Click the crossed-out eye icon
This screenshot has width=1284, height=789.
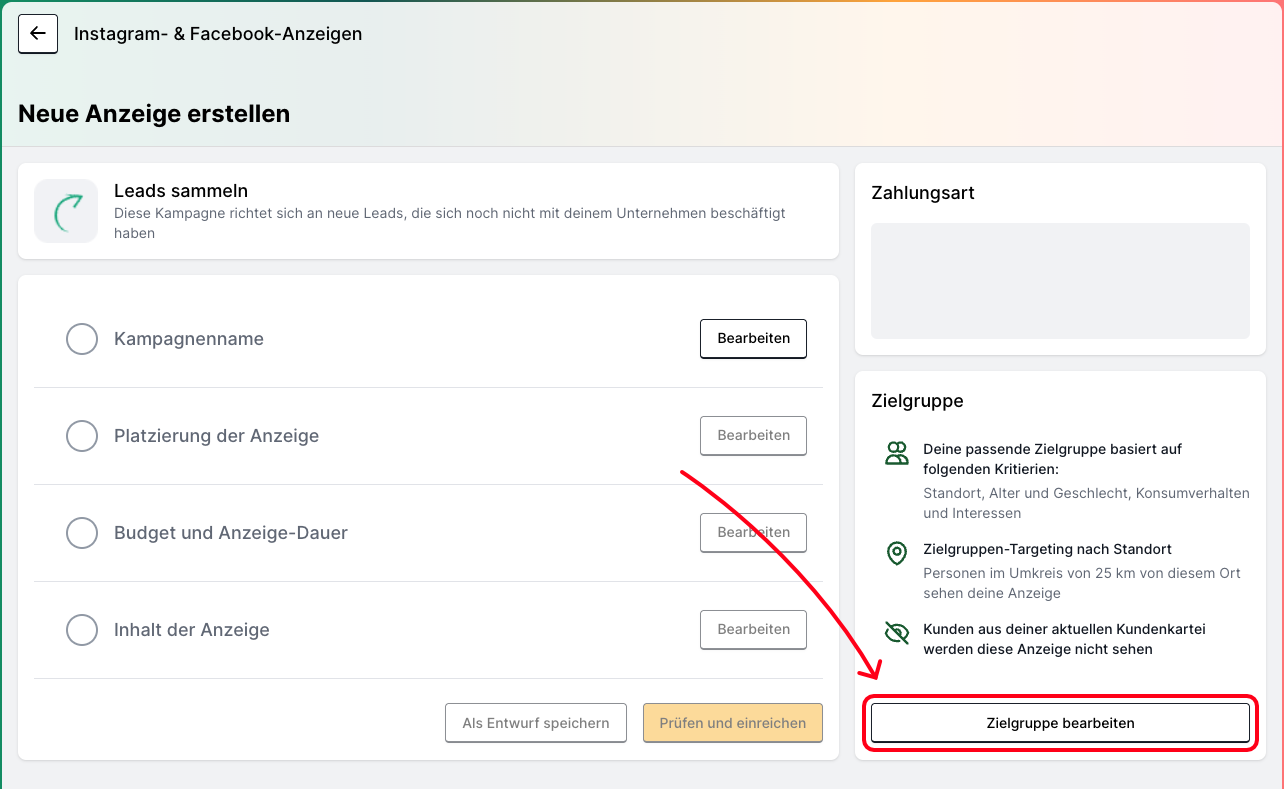[897, 633]
